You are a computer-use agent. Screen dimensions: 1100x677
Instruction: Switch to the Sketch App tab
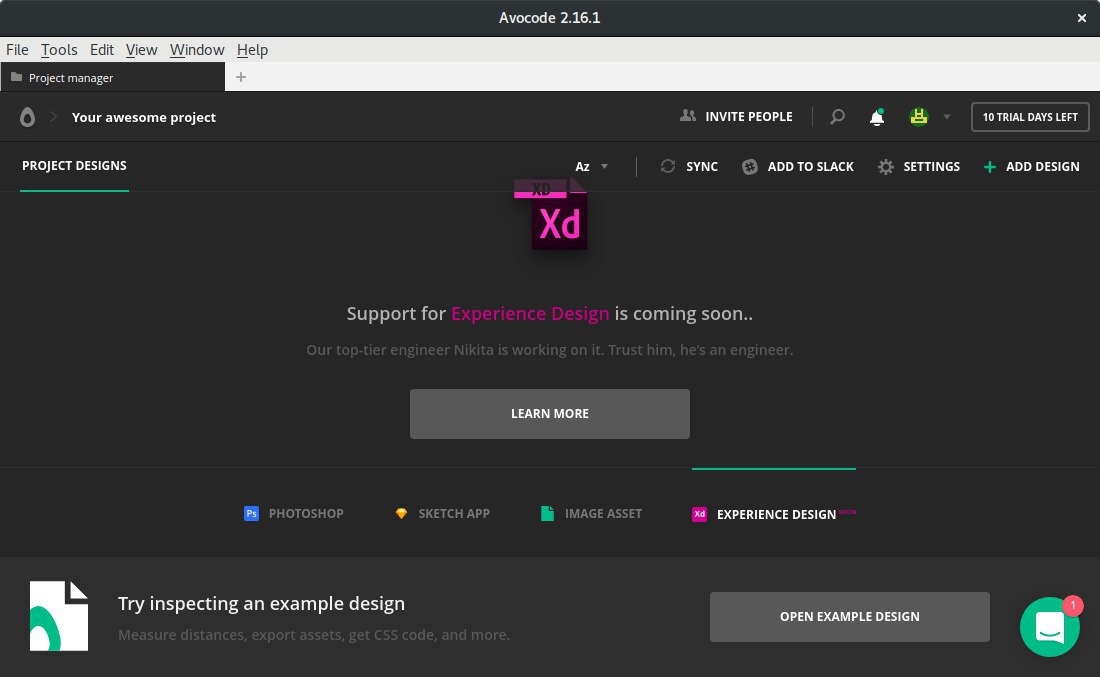coord(454,514)
